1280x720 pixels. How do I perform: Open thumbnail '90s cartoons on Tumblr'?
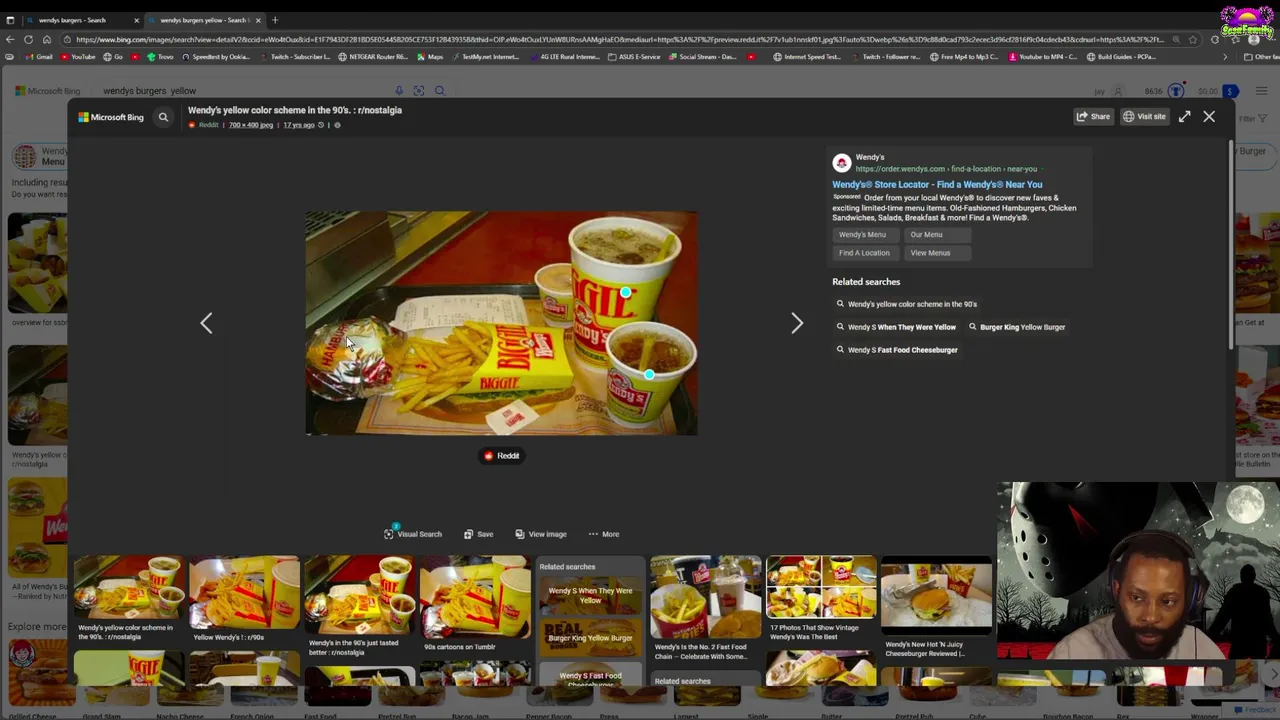[475, 603]
